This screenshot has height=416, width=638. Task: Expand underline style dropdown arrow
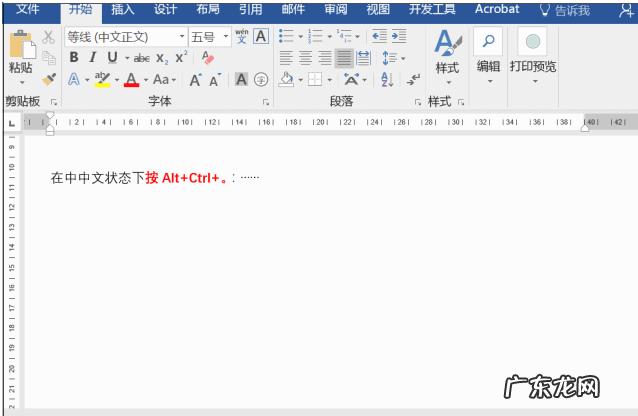(x=127, y=59)
